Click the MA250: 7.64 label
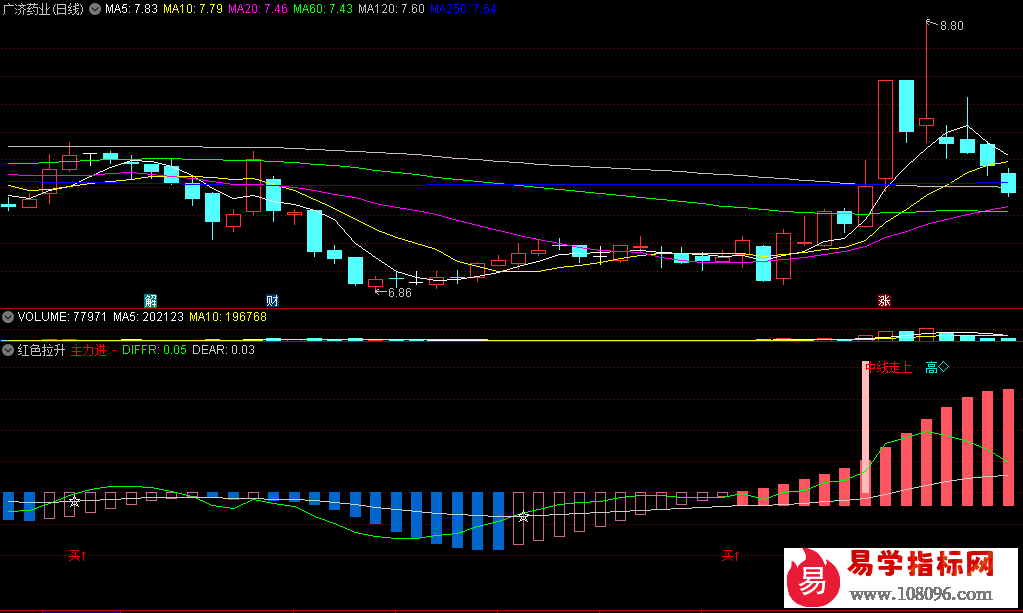 463,9
